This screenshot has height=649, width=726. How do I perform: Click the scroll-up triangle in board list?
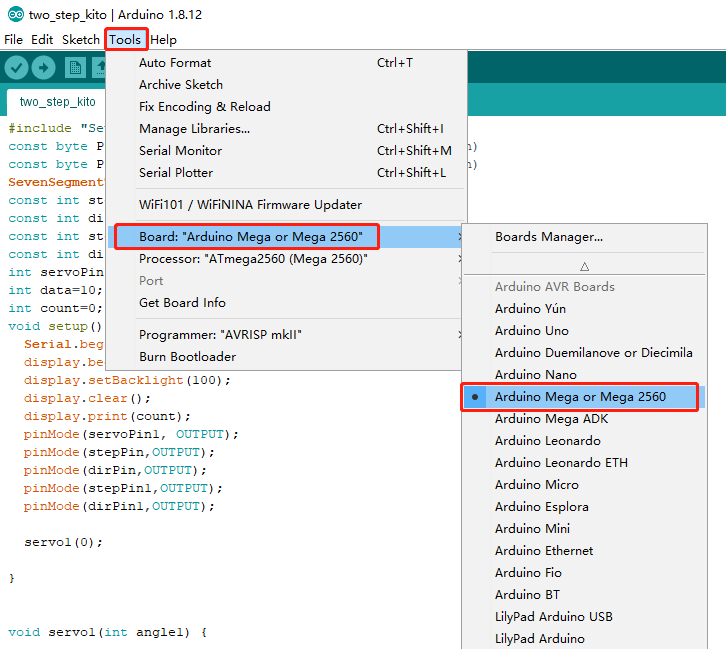click(584, 267)
